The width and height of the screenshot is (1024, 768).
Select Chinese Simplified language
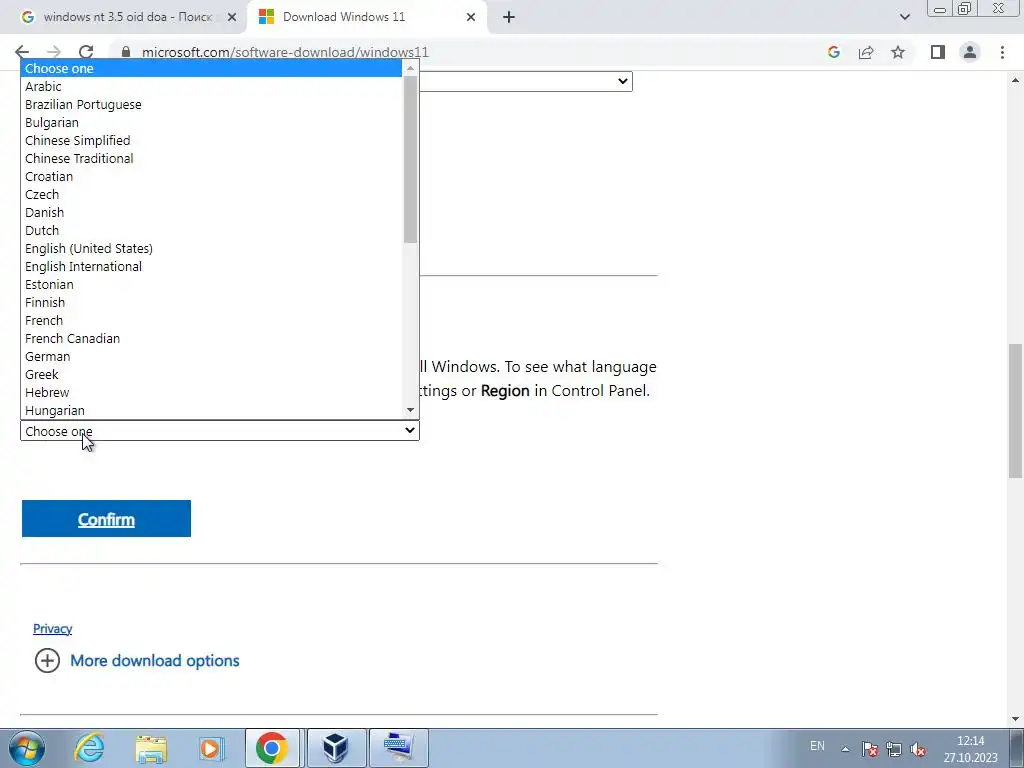coord(212,140)
